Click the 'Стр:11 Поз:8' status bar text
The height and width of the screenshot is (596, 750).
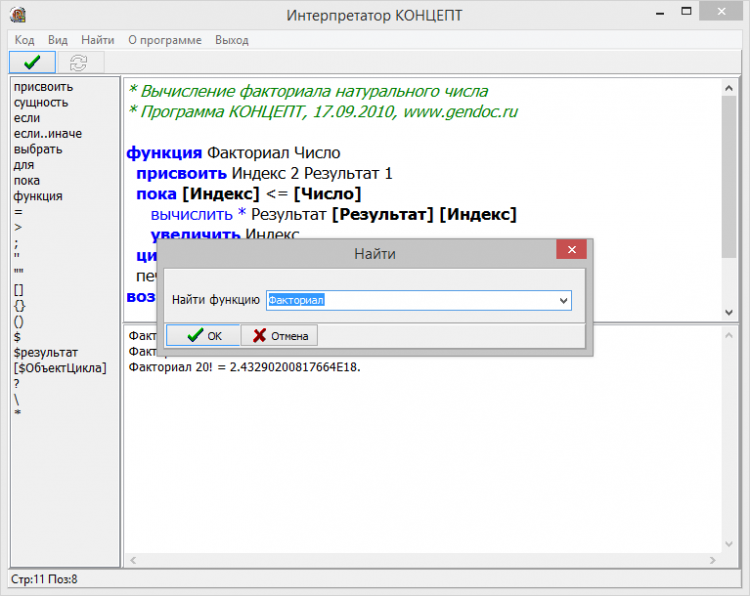(x=44, y=579)
